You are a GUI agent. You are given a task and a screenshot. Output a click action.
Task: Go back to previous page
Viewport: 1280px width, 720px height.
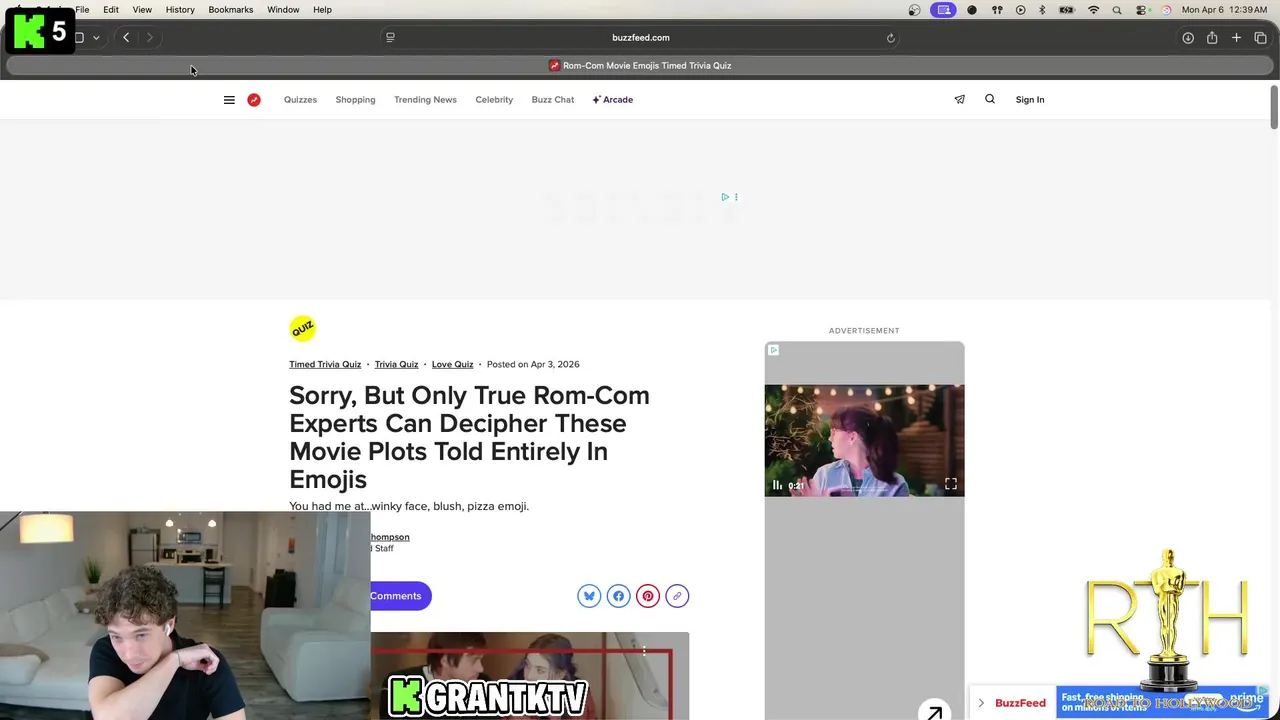pos(126,38)
